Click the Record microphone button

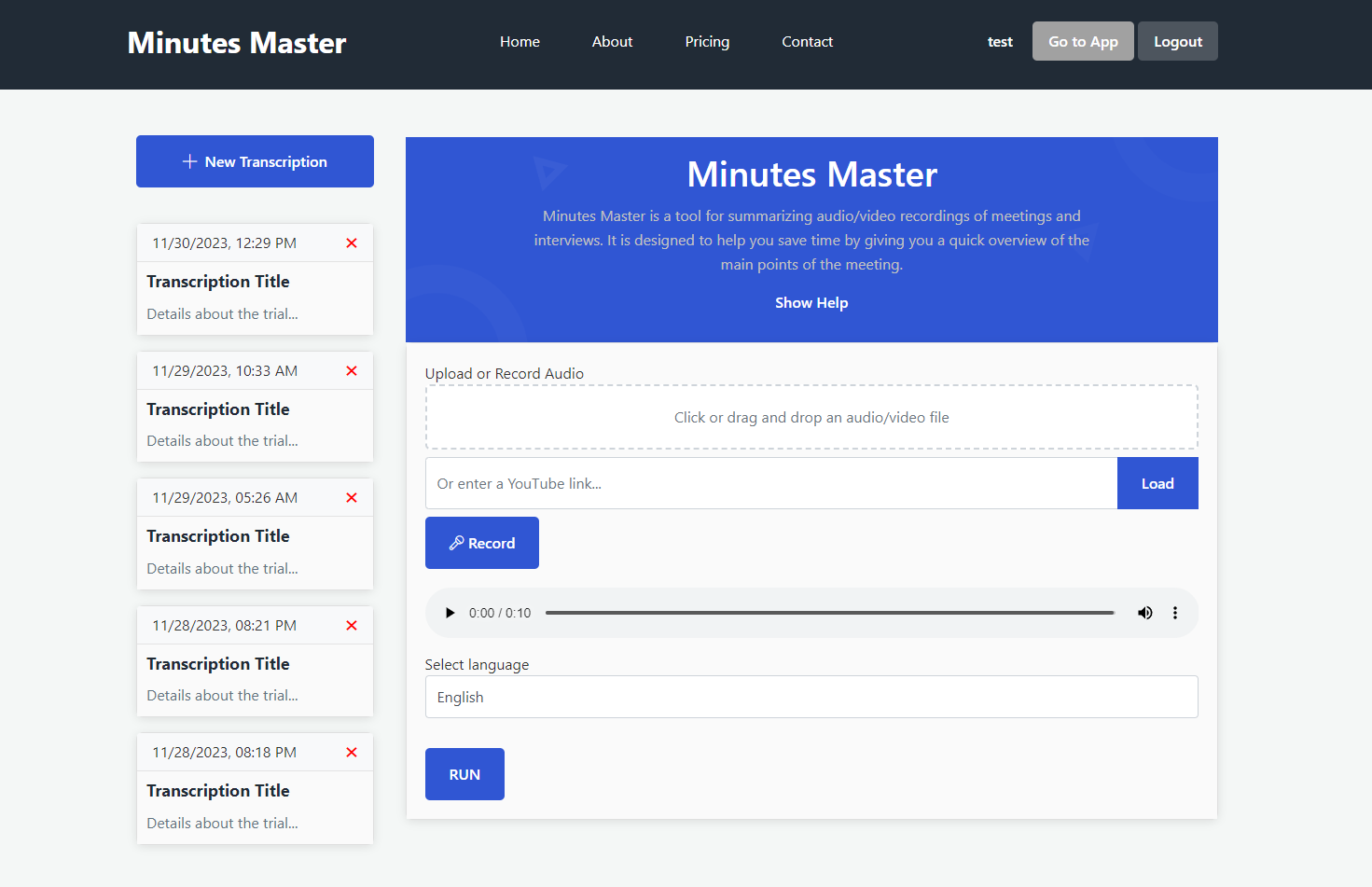pyautogui.click(x=482, y=543)
